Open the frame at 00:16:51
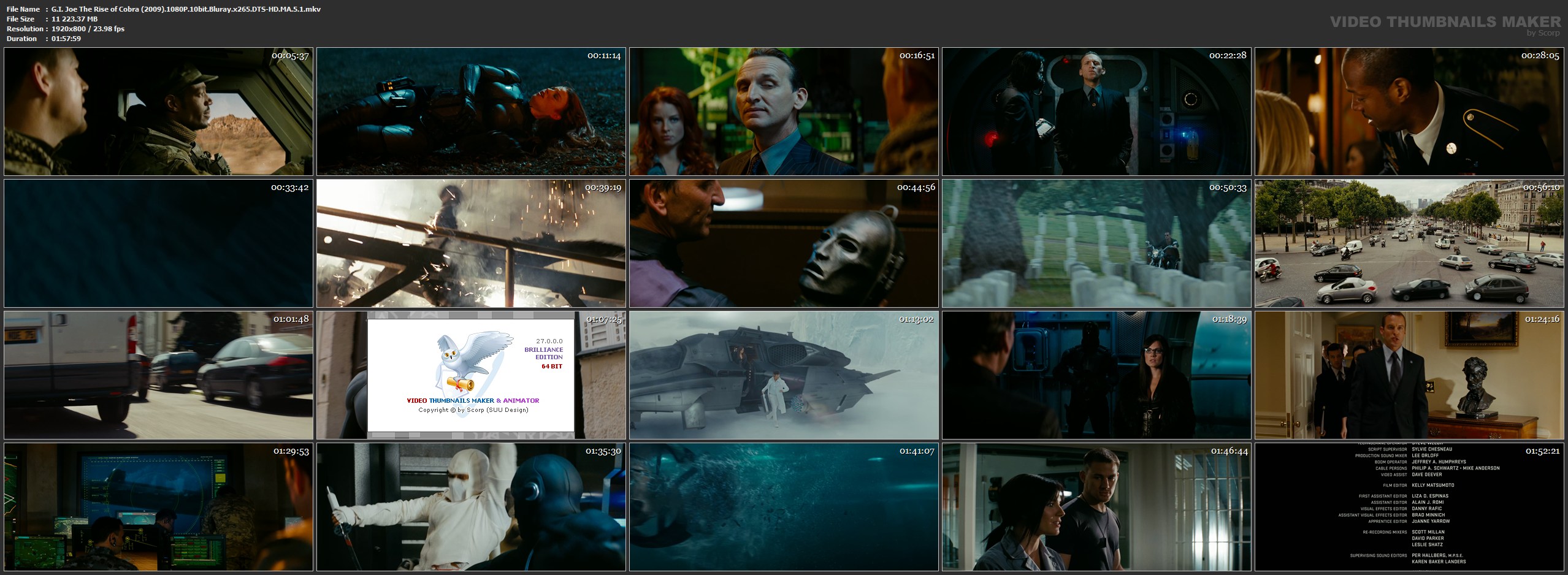 784,112
